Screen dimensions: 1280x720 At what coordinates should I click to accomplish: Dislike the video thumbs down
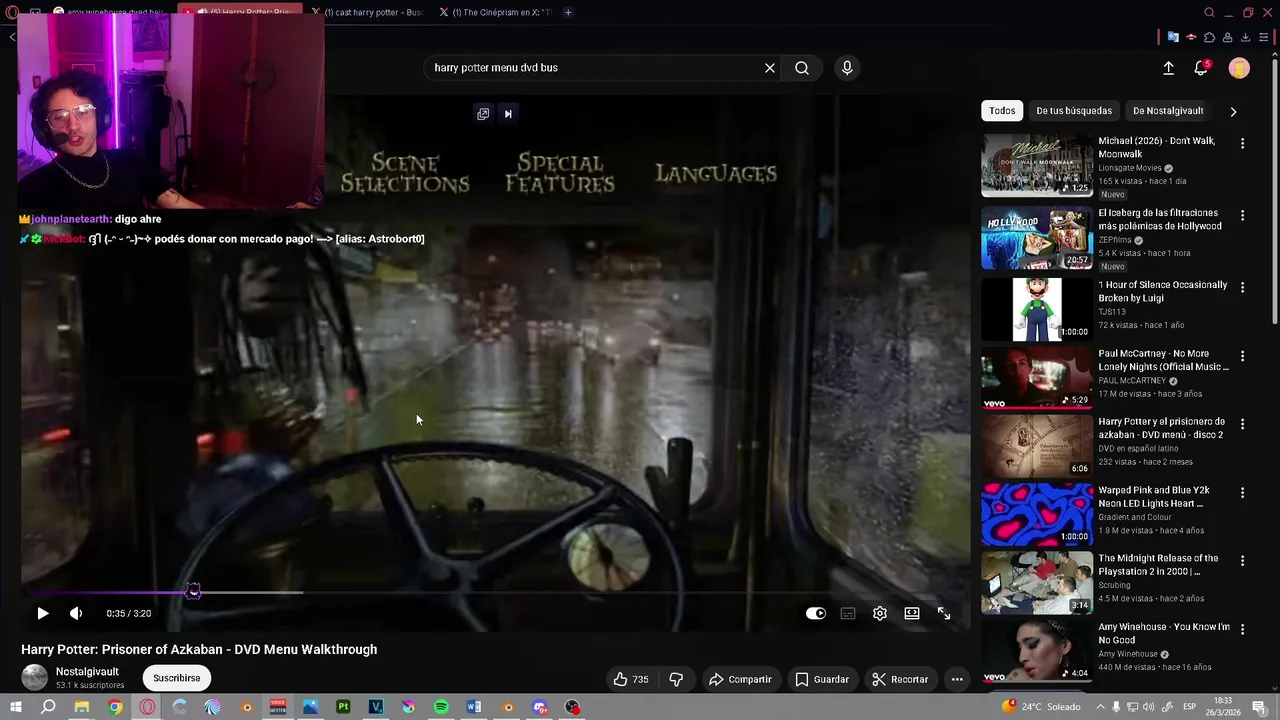(676, 679)
